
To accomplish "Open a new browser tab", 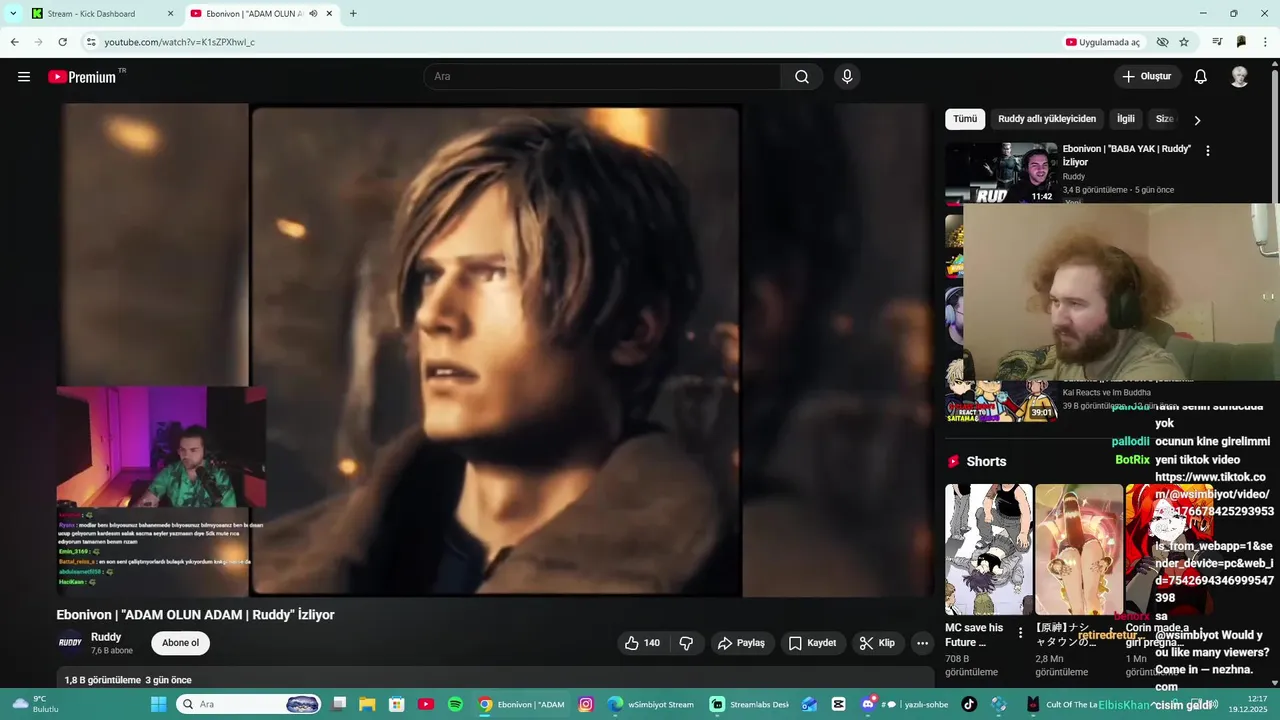I will tap(353, 13).
